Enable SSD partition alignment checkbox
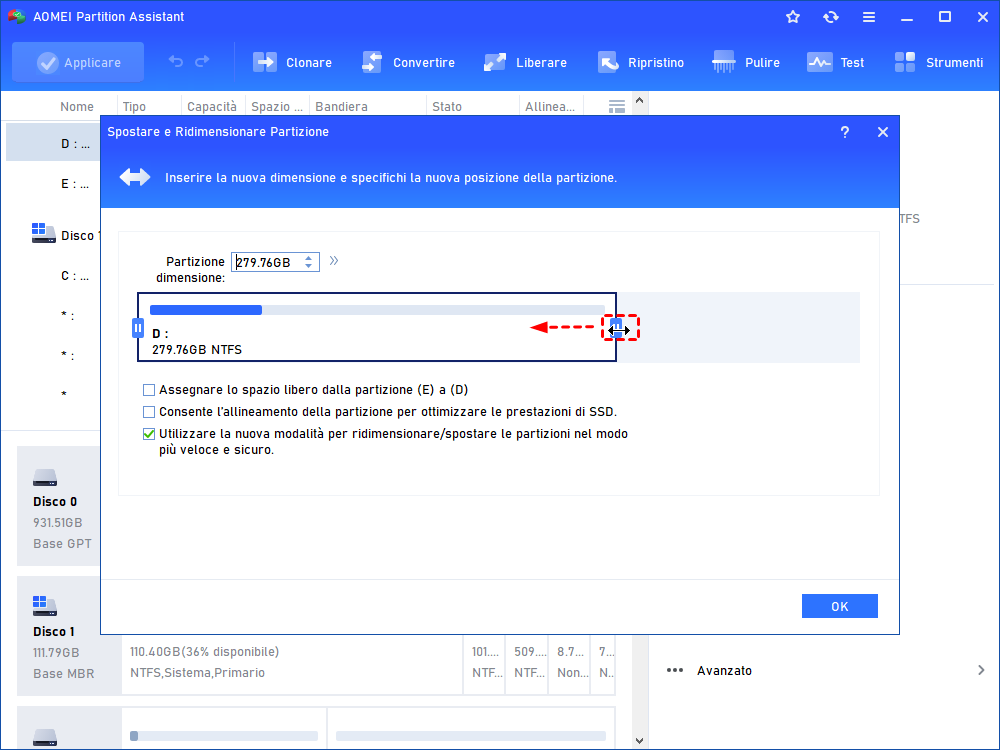The image size is (1000, 750). (x=149, y=412)
